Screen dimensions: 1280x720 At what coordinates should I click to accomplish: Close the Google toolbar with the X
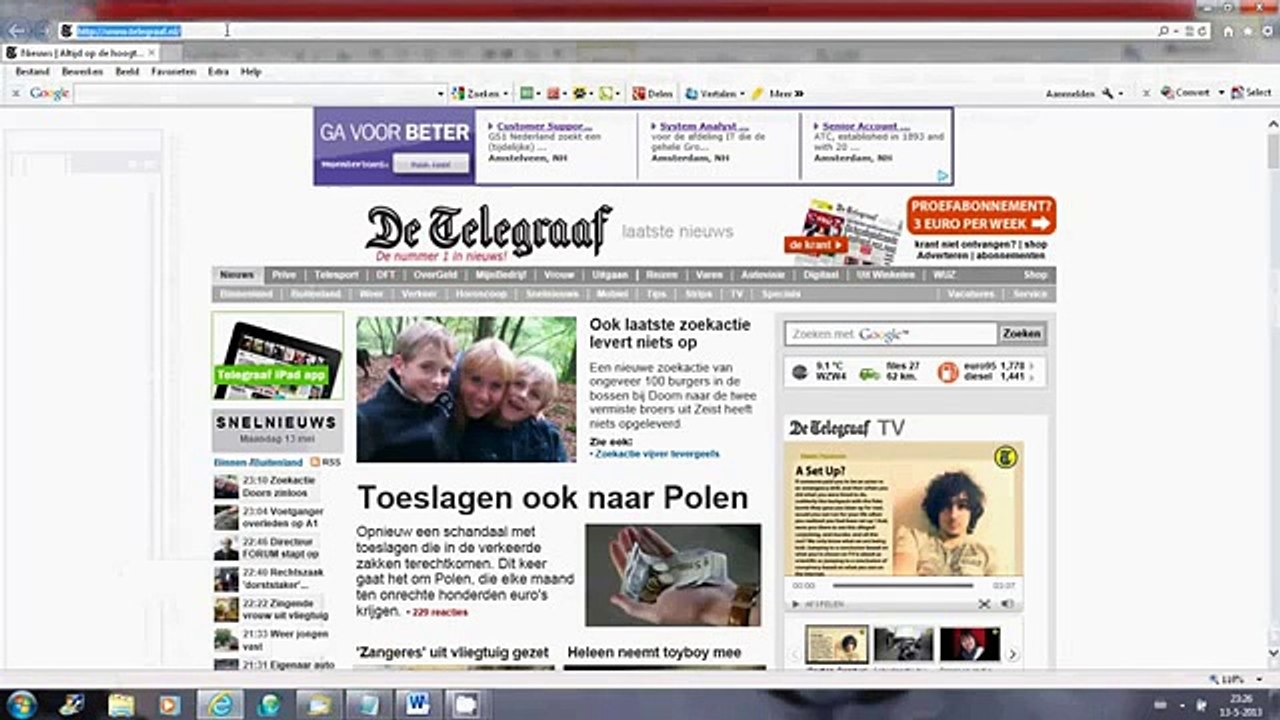tap(15, 93)
